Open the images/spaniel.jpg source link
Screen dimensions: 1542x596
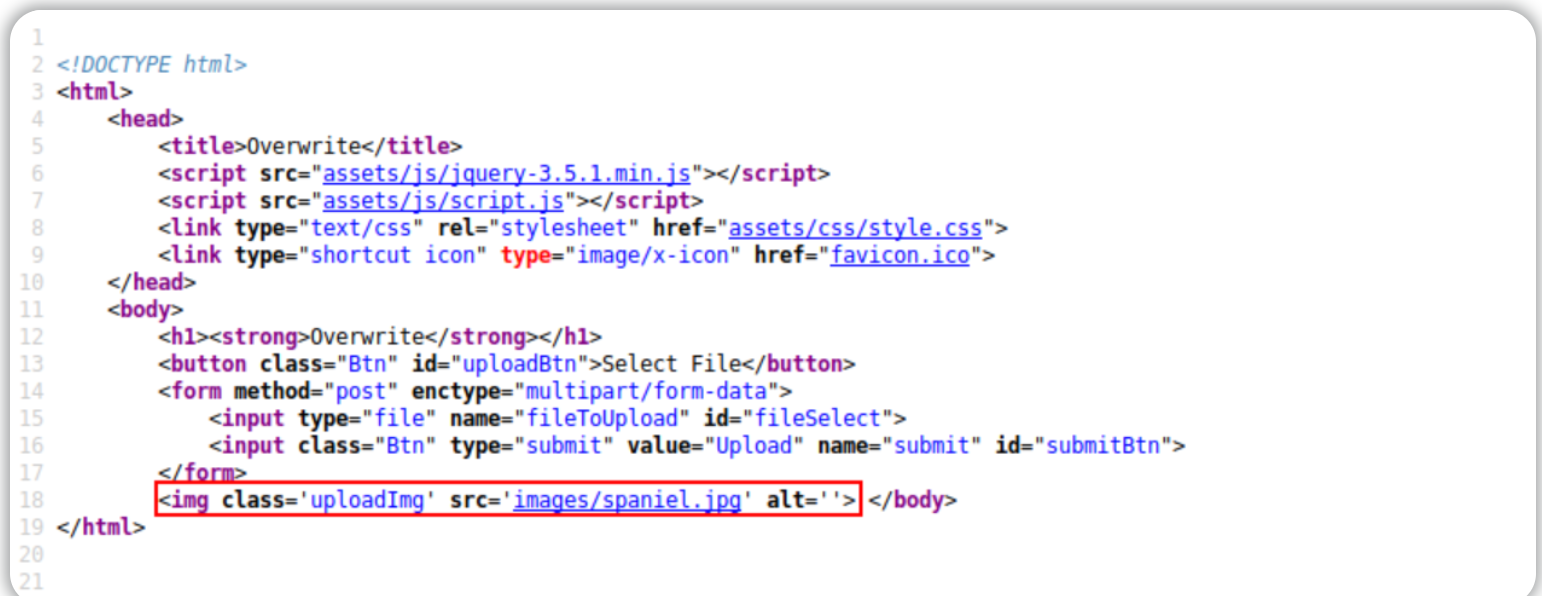(627, 500)
